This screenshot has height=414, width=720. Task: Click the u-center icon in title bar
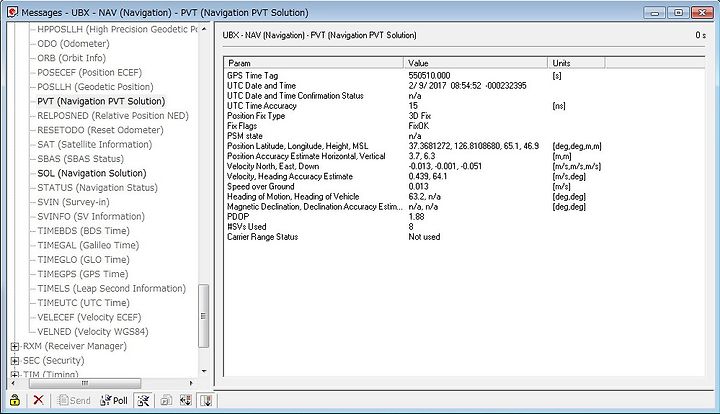[12, 12]
